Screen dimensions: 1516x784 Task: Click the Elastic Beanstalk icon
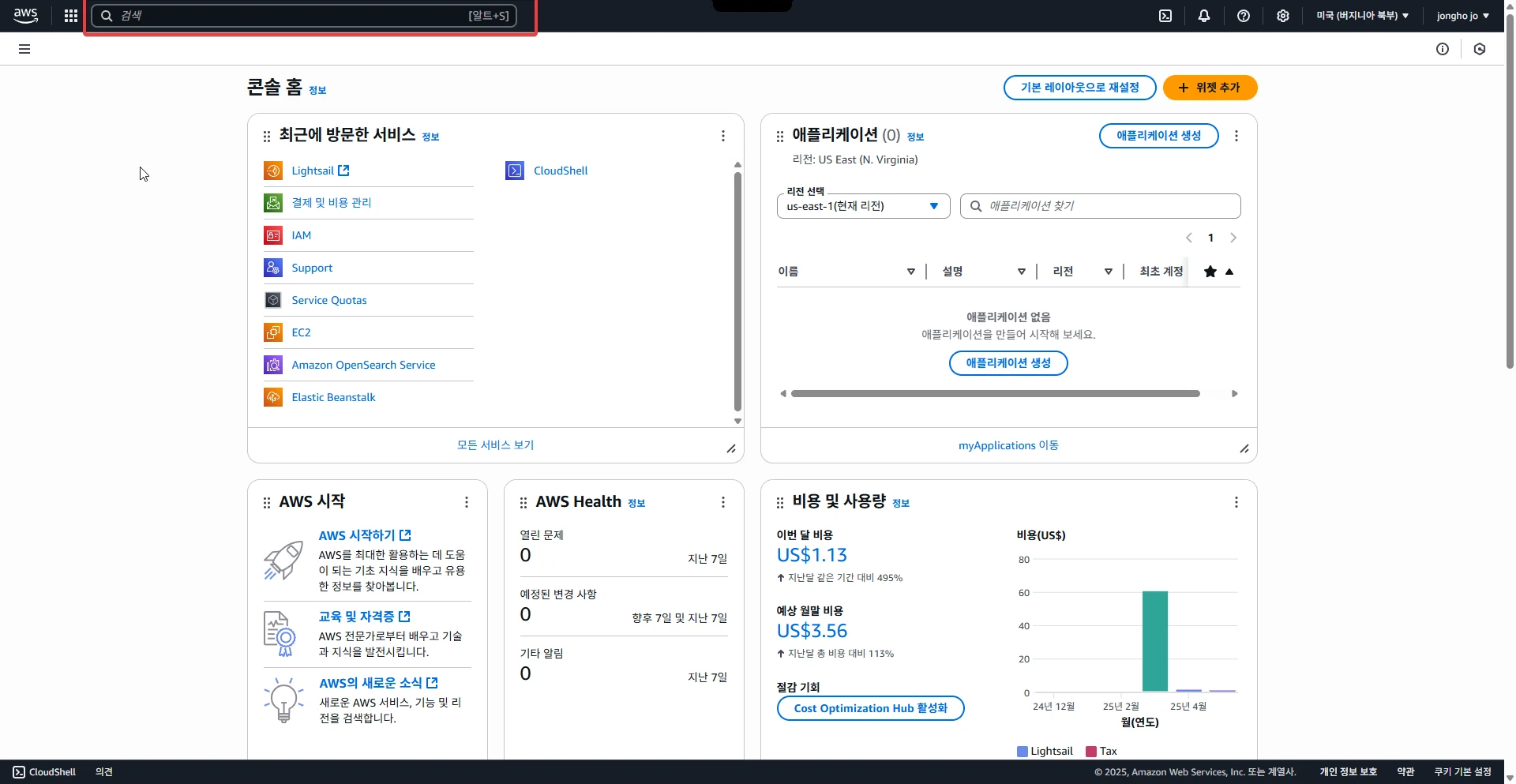pos(273,397)
